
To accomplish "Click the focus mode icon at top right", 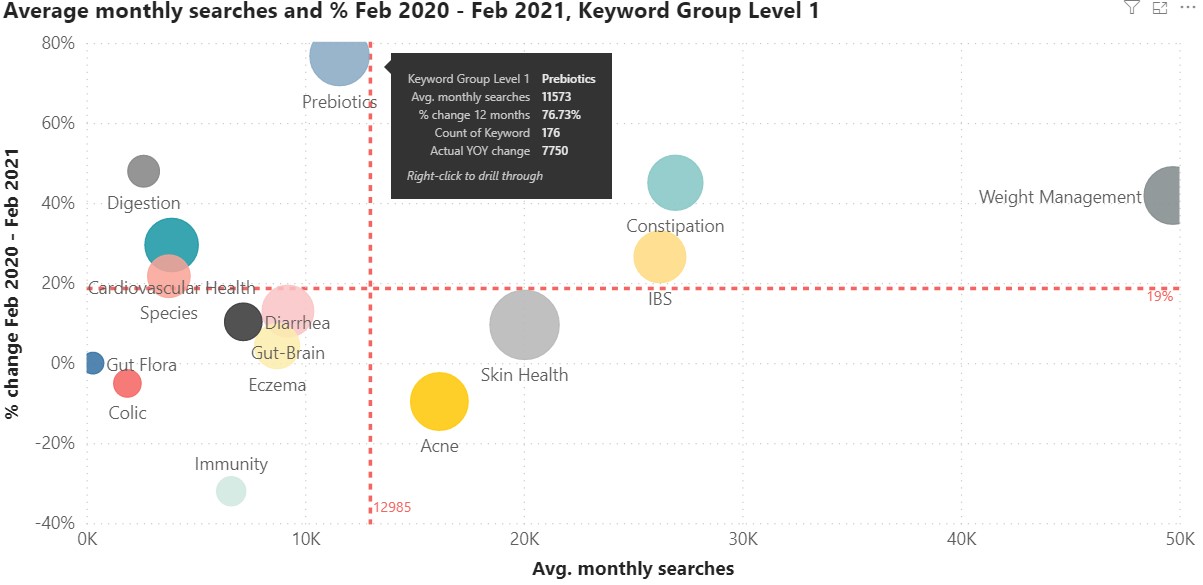I will point(1160,8).
